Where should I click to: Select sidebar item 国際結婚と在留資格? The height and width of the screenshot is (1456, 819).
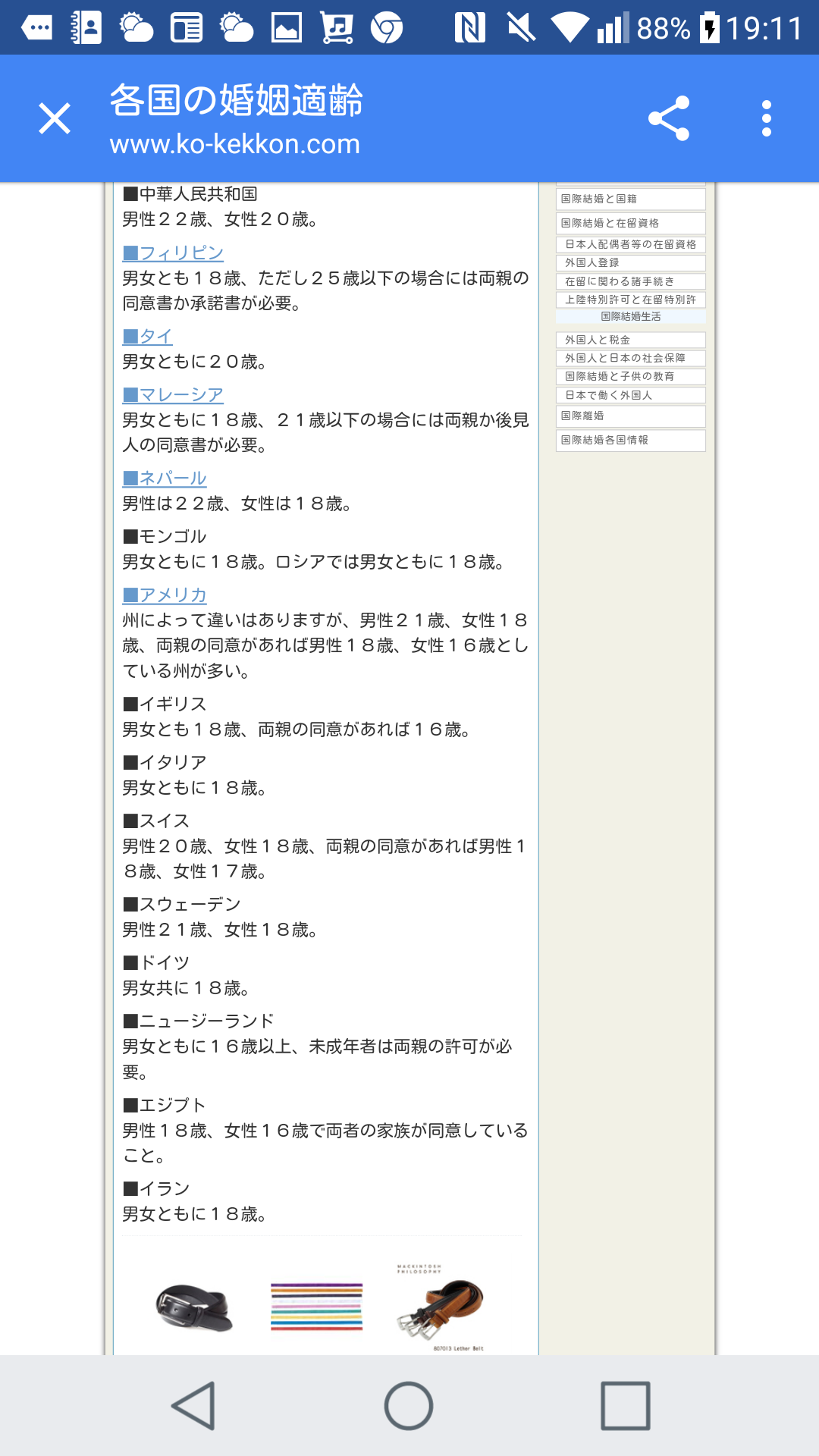tap(631, 223)
